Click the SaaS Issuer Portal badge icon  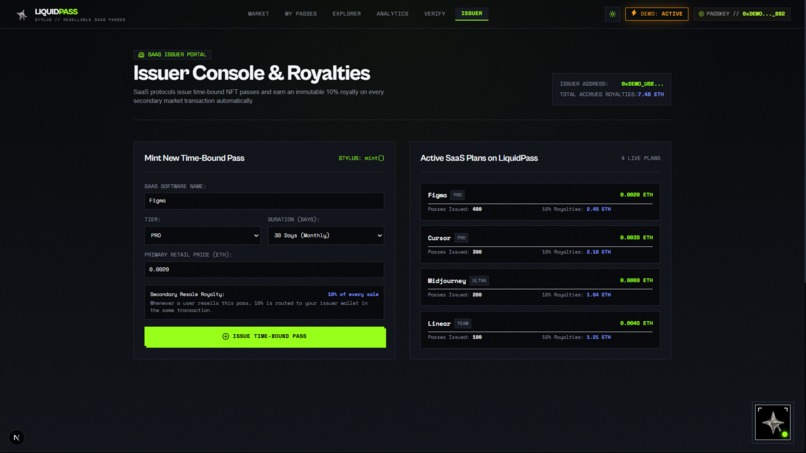point(141,55)
